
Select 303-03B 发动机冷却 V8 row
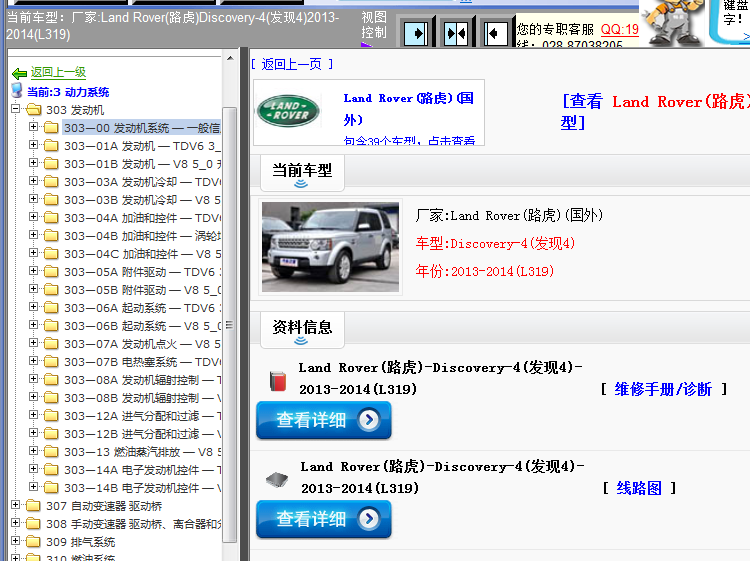point(142,200)
